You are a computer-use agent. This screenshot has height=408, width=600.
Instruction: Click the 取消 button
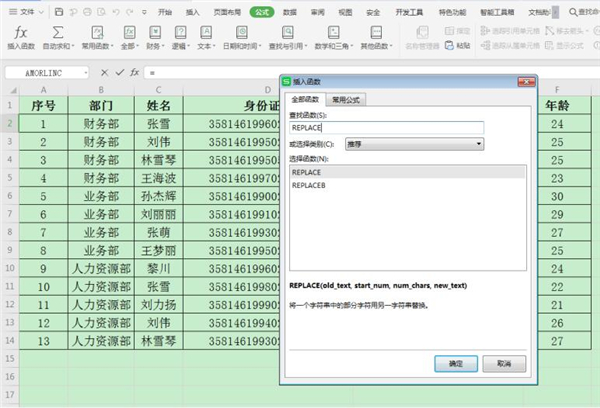click(504, 363)
